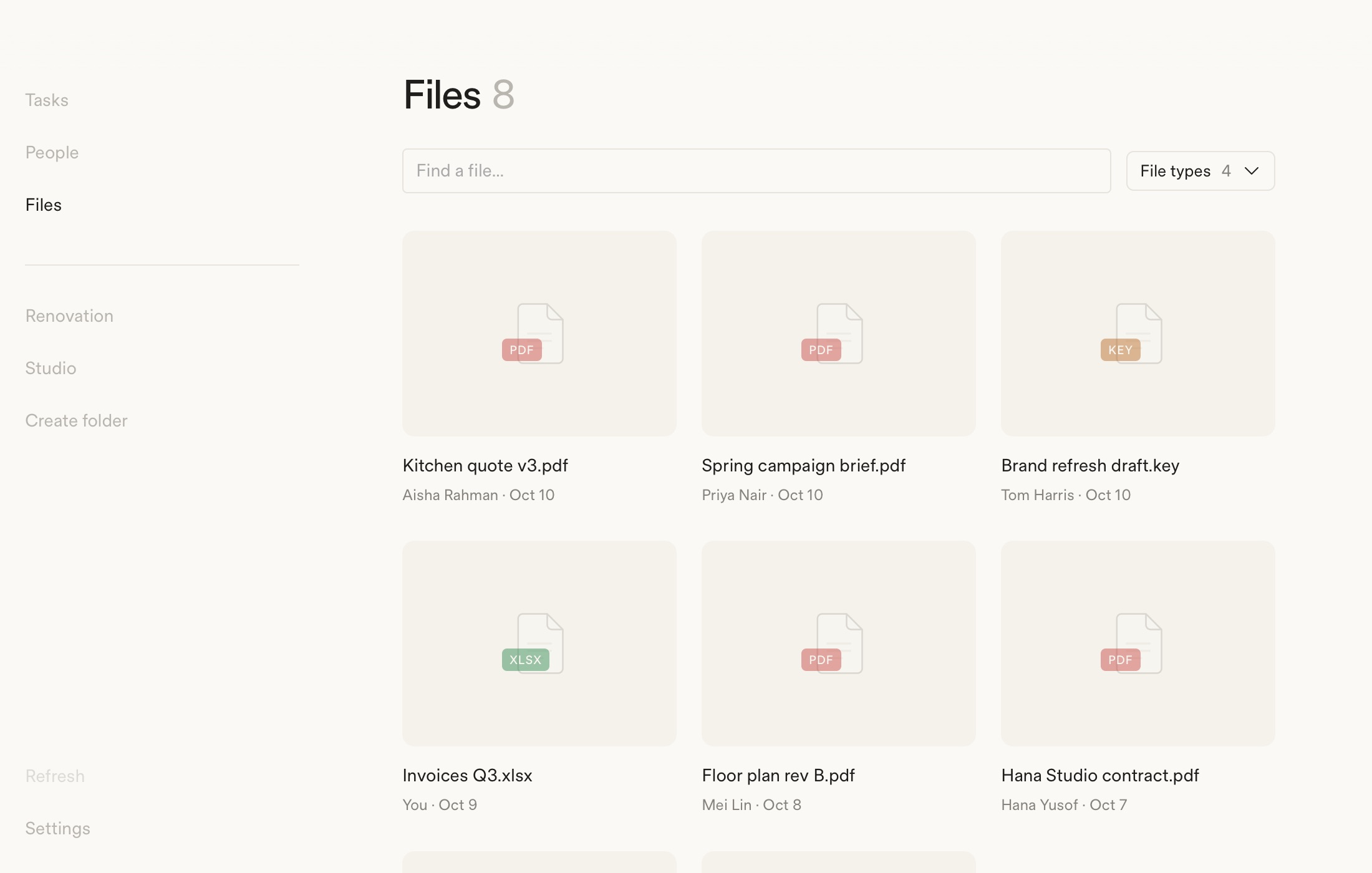
Task: Go to People in sidebar
Action: click(x=52, y=153)
